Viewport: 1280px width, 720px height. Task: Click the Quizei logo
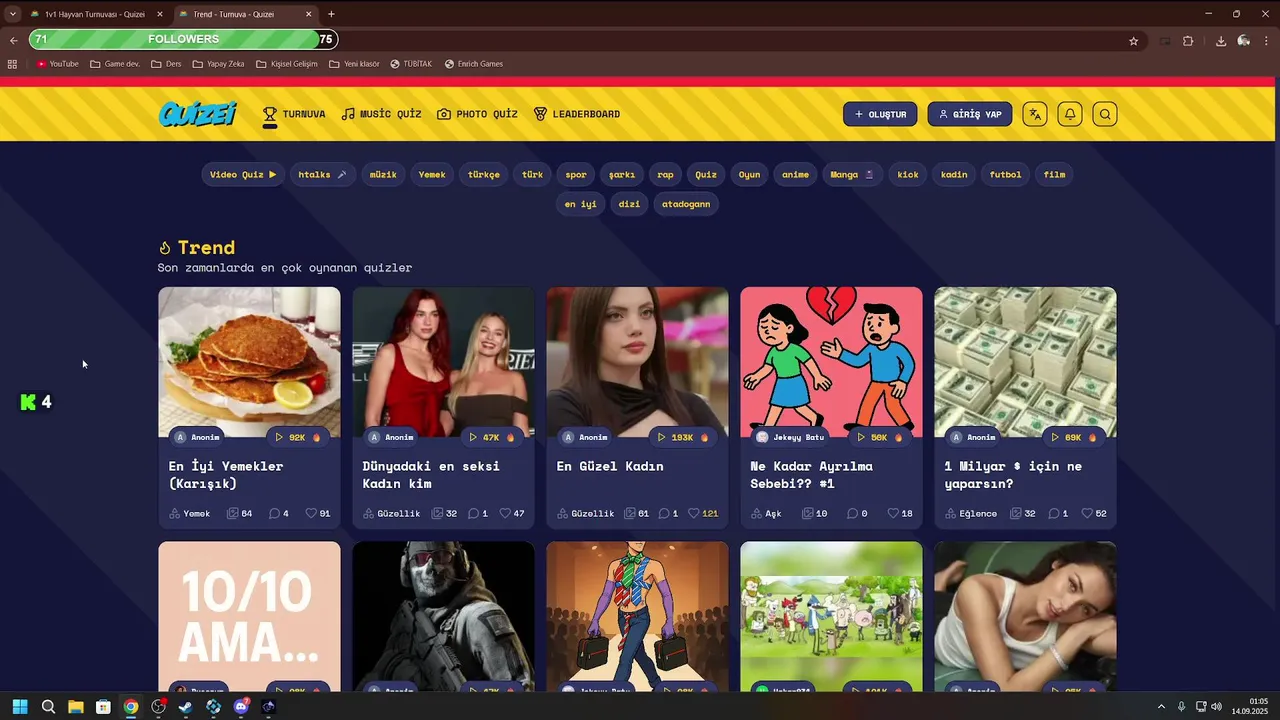pos(197,114)
